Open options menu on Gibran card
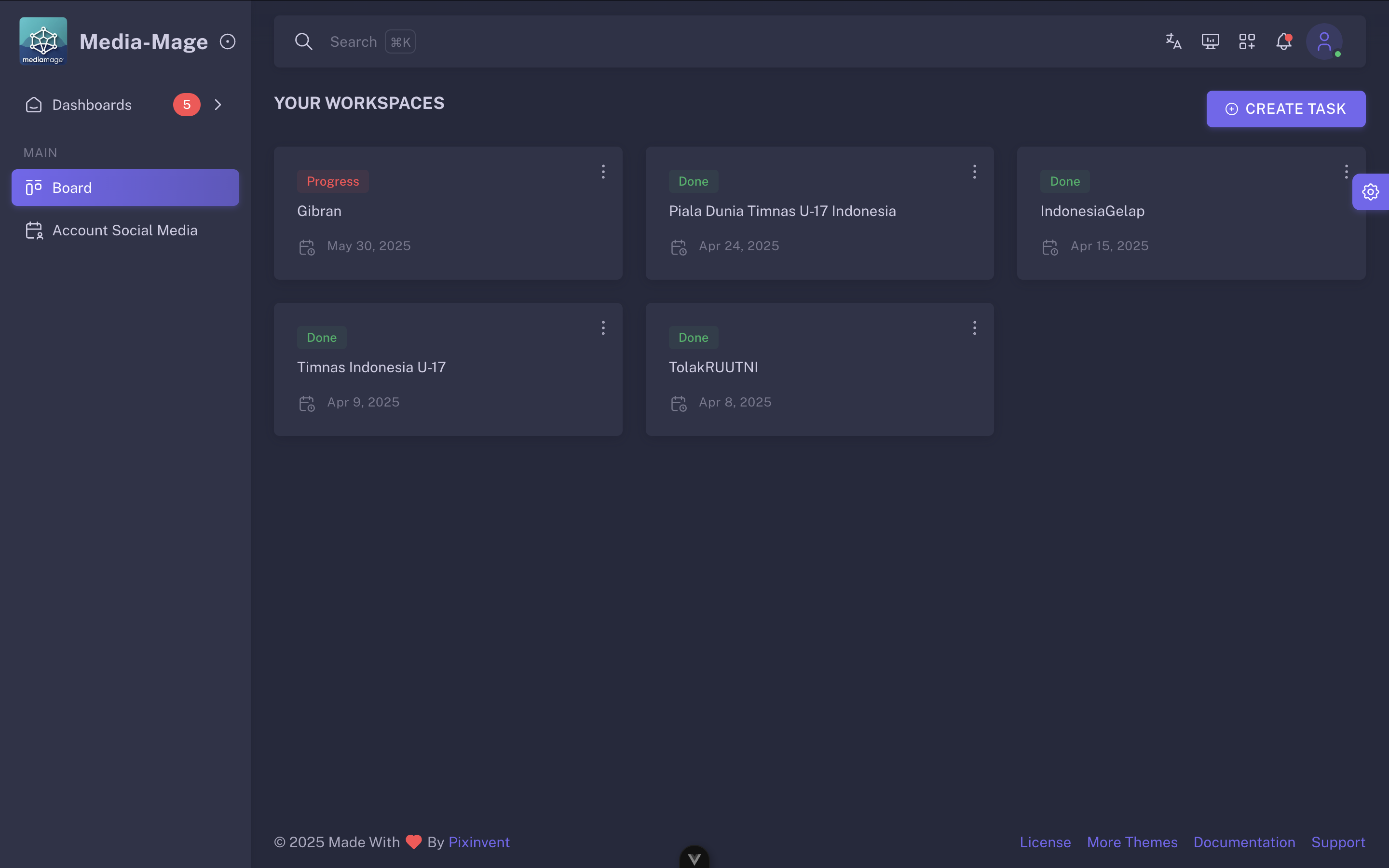This screenshot has width=1389, height=868. pyautogui.click(x=603, y=172)
